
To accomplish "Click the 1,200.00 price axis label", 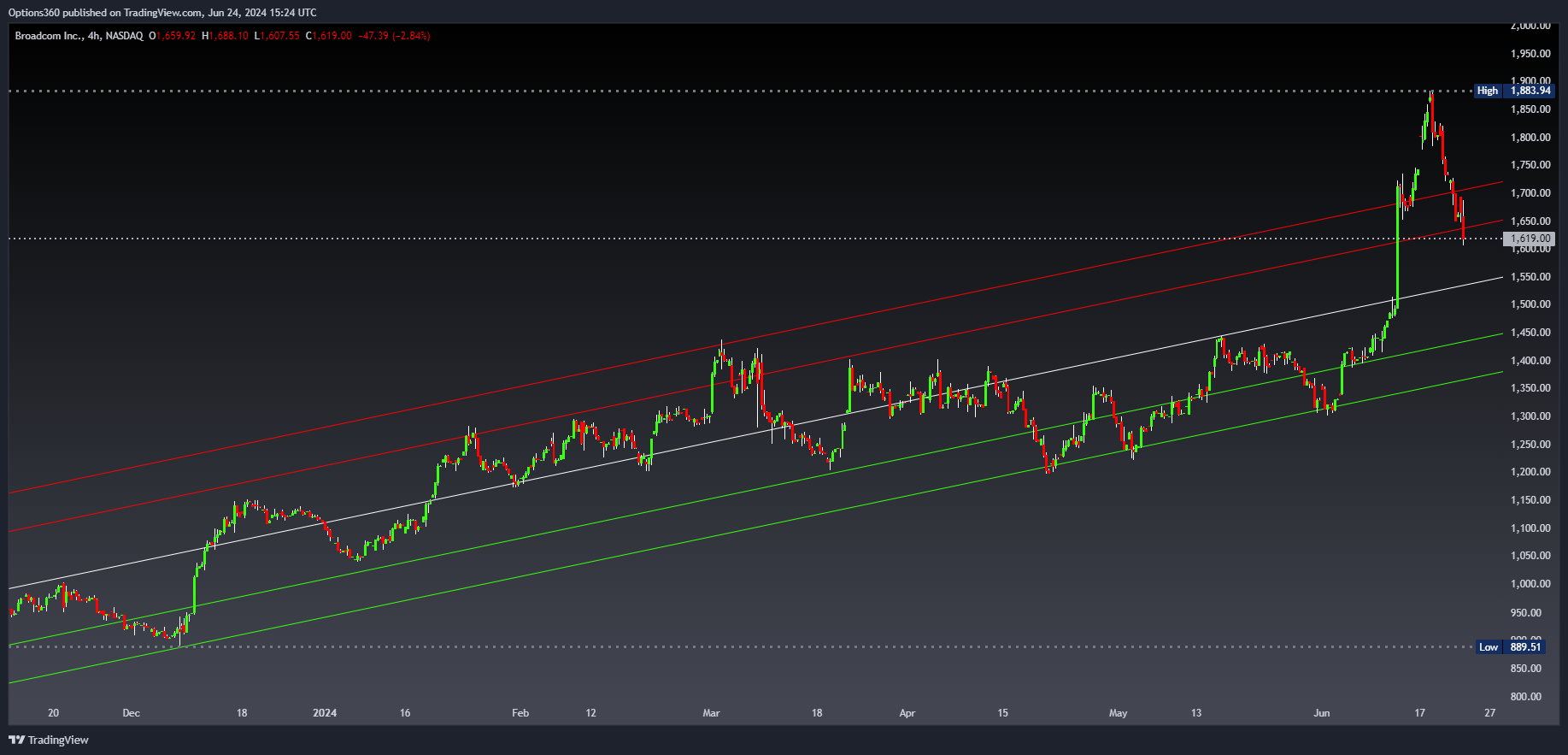I will pyautogui.click(x=1530, y=472).
